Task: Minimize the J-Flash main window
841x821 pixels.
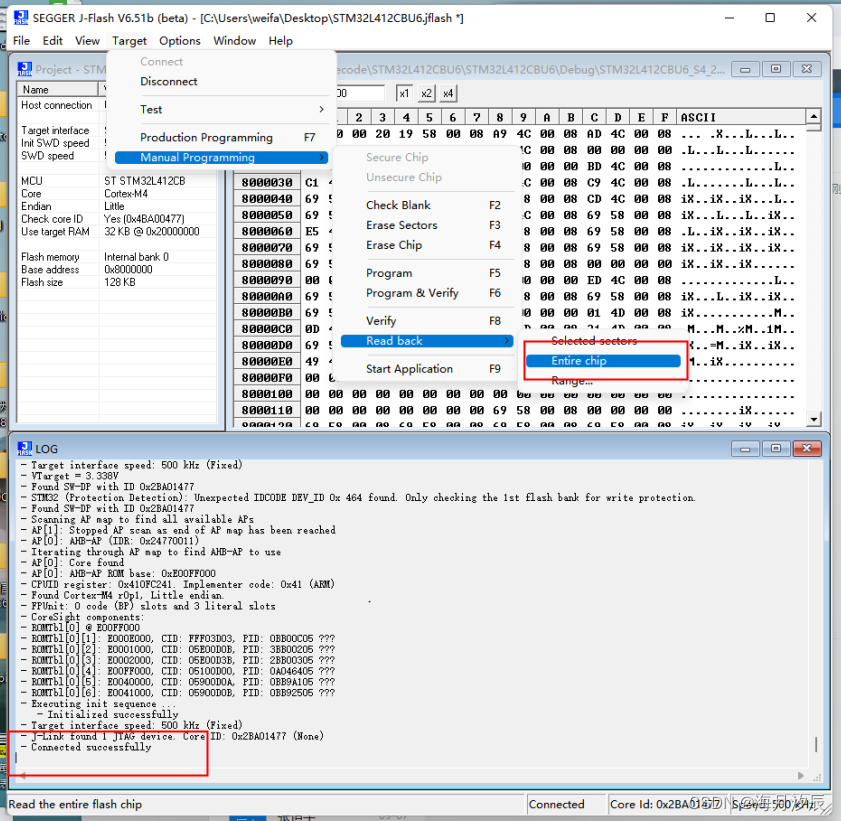Action: [x=729, y=18]
